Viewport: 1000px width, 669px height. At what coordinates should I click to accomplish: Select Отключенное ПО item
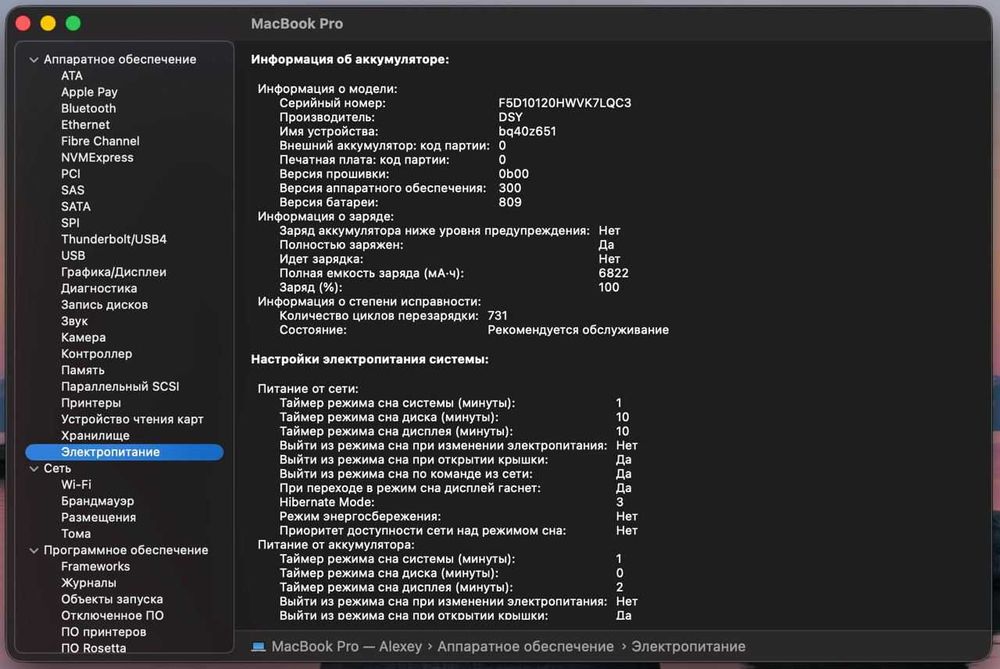(113, 616)
